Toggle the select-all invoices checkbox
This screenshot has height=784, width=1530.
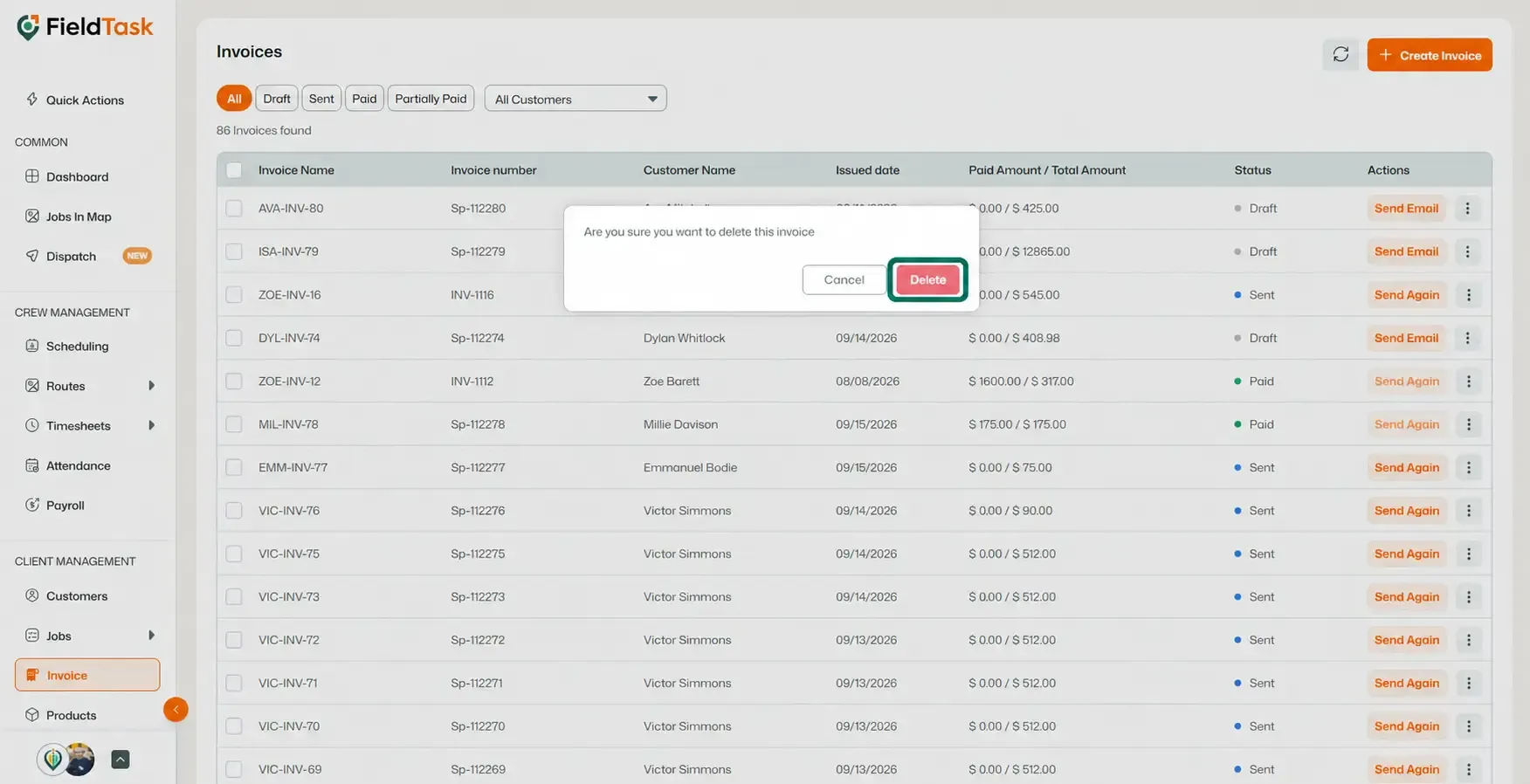234,170
